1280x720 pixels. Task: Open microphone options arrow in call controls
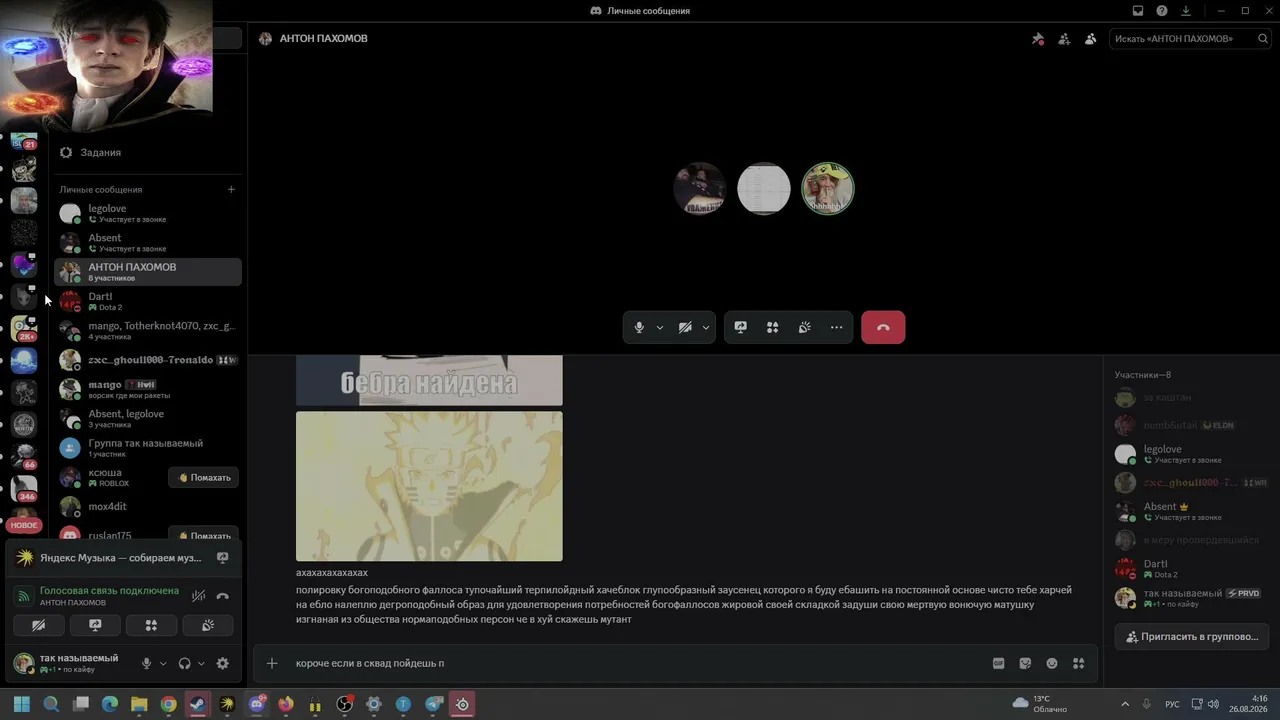[x=659, y=327]
